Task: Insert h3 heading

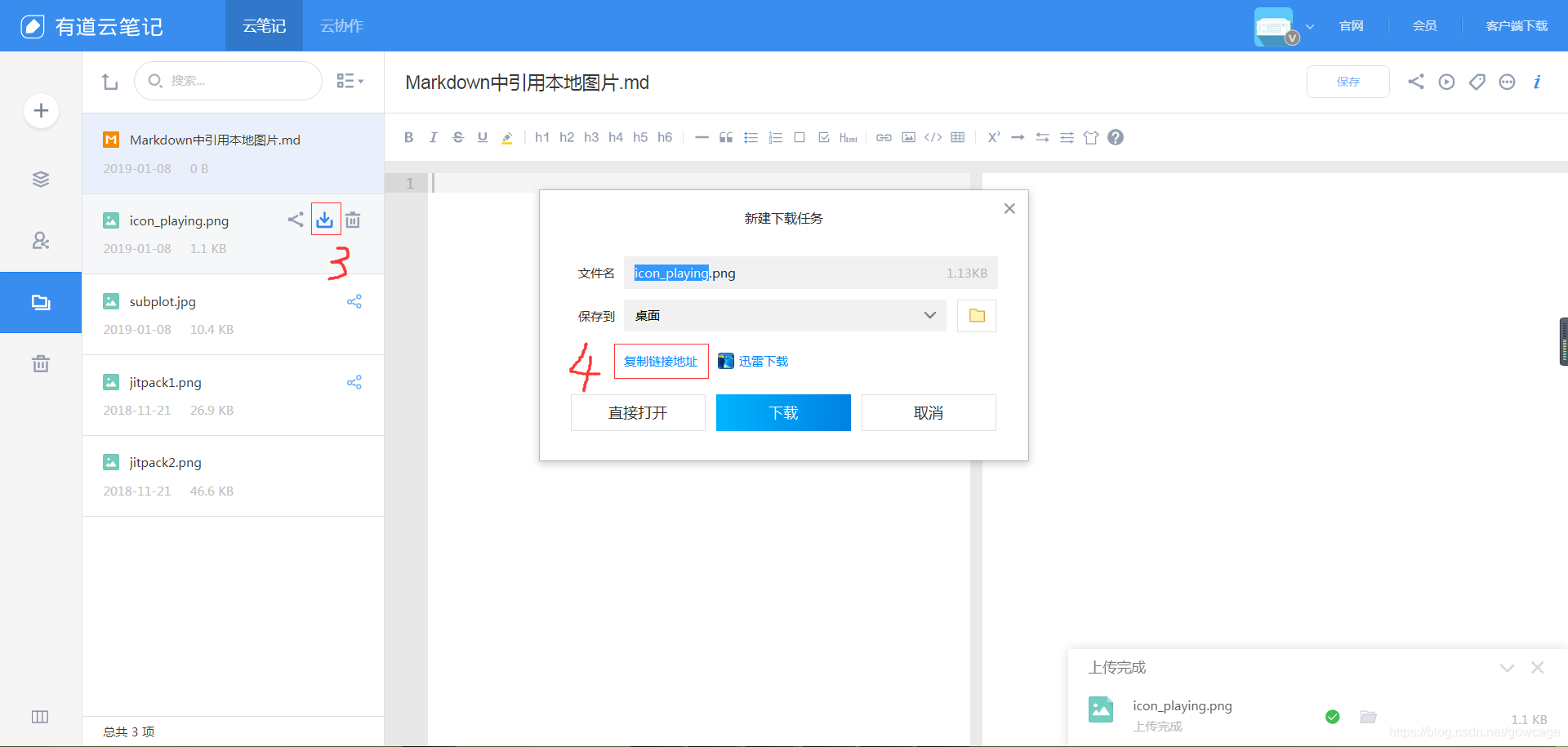Action: coord(591,137)
